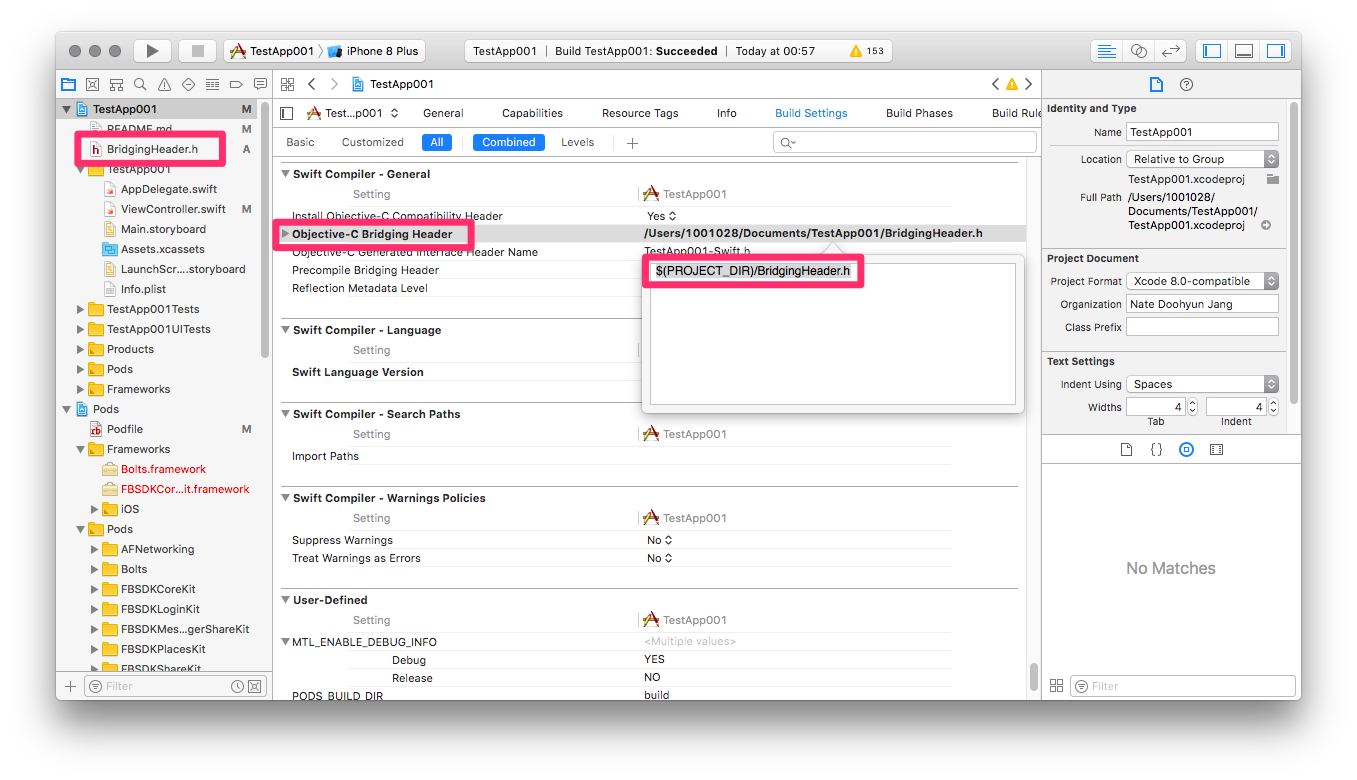The width and height of the screenshot is (1357, 780).
Task: Show the Assistant editor
Action: click(x=1138, y=51)
